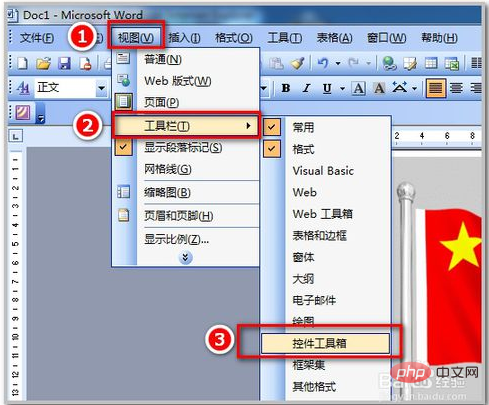The height and width of the screenshot is (405, 489).
Task: Toggle Italic formatting button
Action: click(x=306, y=88)
